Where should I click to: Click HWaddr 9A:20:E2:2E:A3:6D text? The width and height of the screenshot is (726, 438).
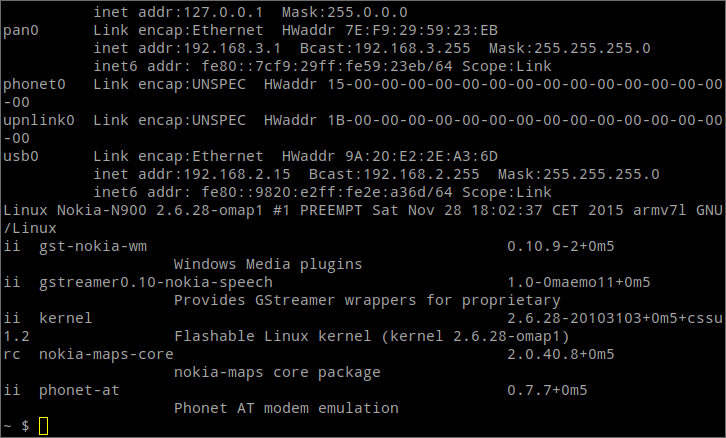tap(390, 156)
